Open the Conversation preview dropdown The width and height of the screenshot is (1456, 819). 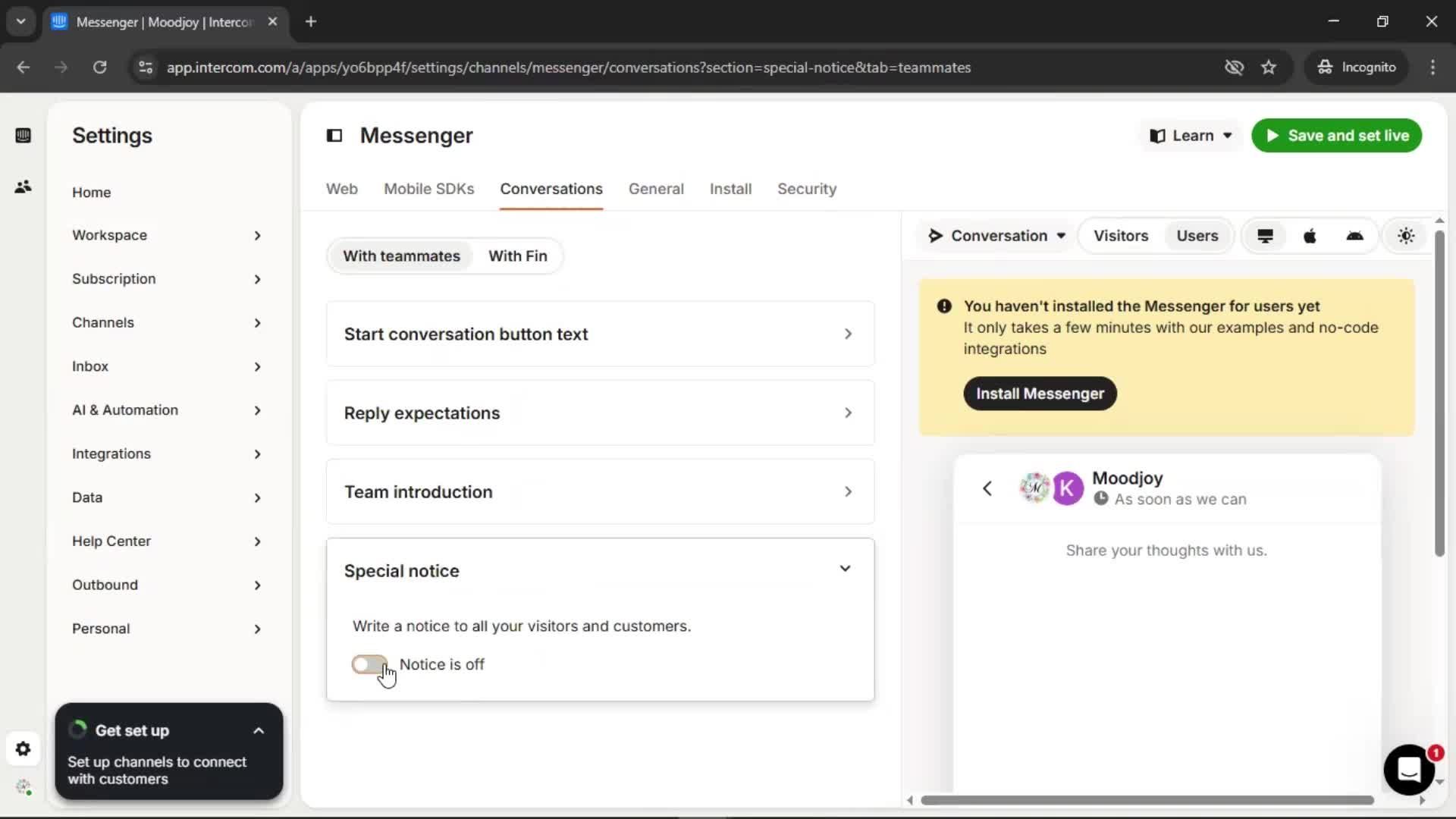996,236
